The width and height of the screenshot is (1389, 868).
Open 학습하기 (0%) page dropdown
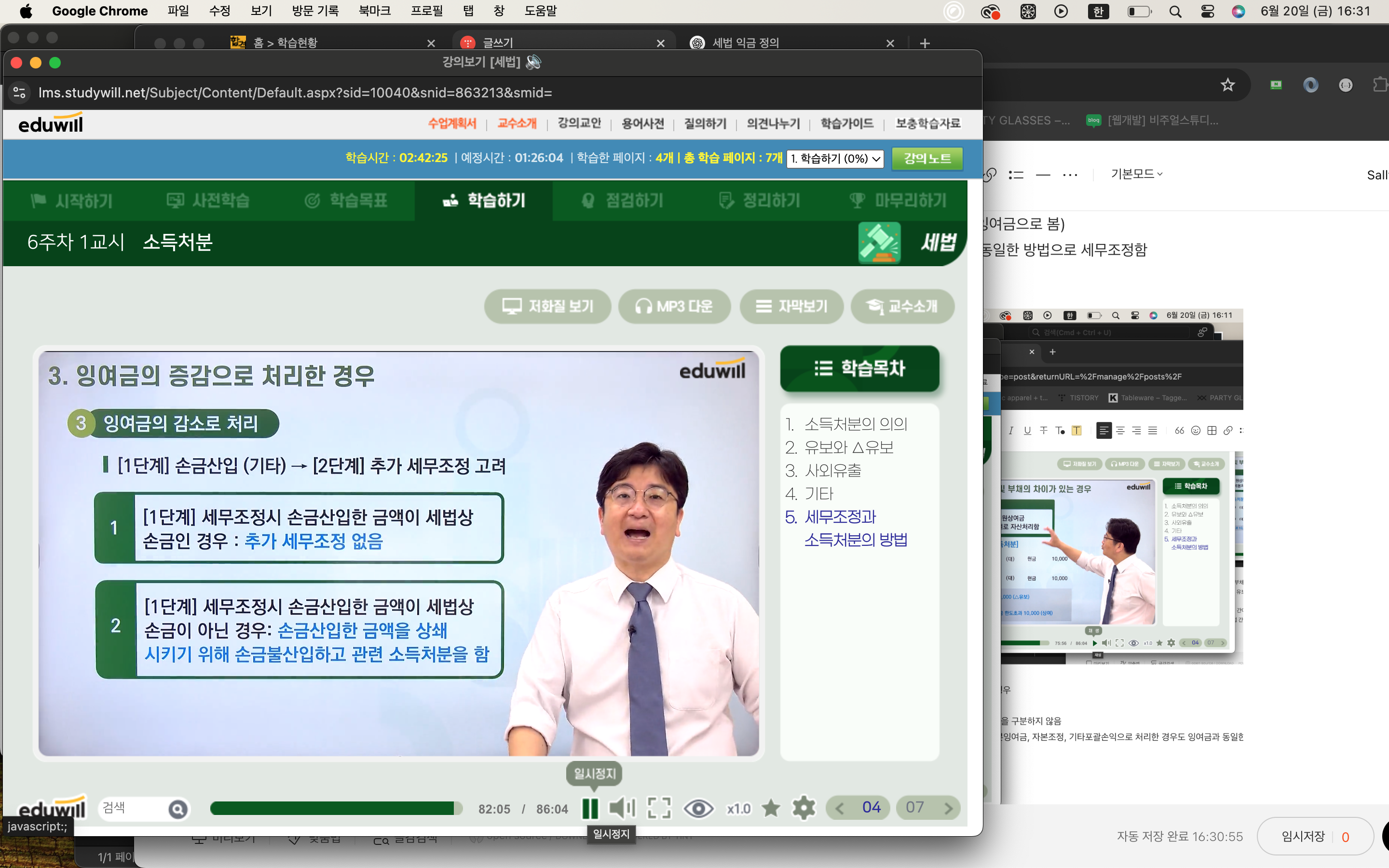(x=835, y=159)
